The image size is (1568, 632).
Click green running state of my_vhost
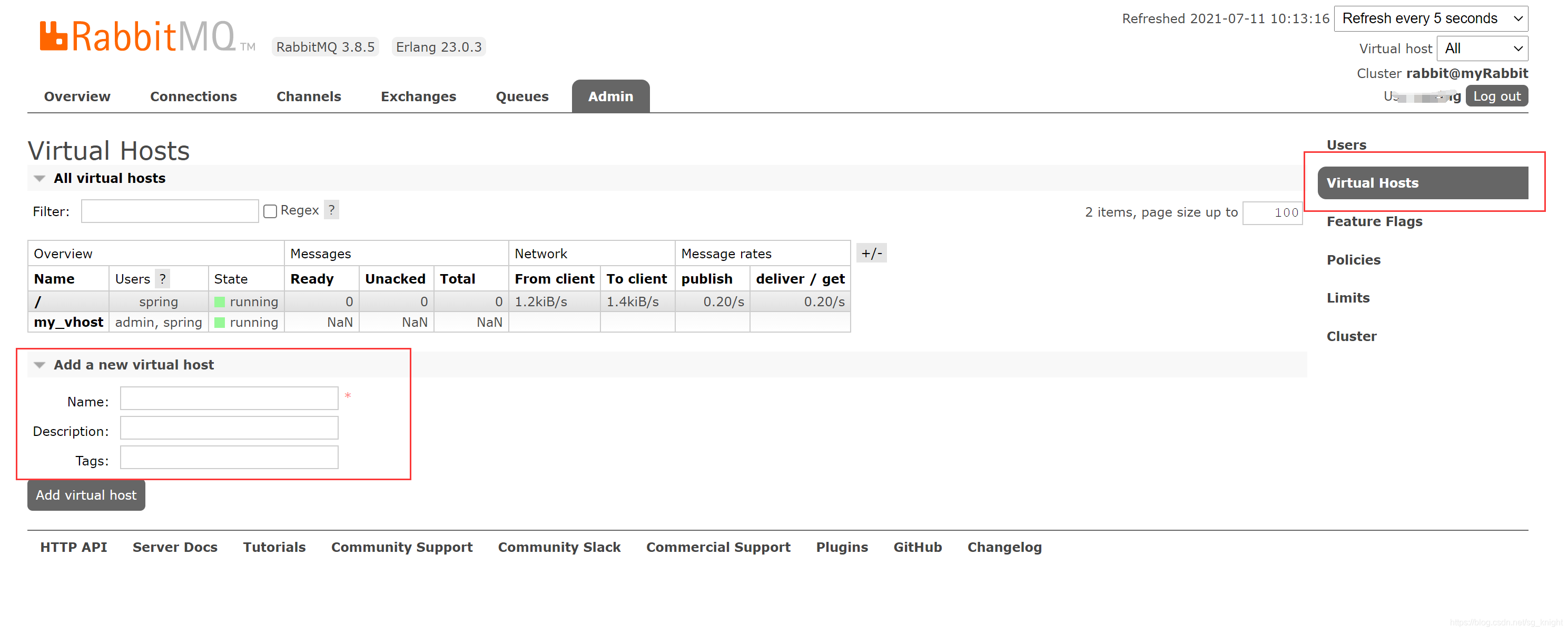click(x=220, y=323)
